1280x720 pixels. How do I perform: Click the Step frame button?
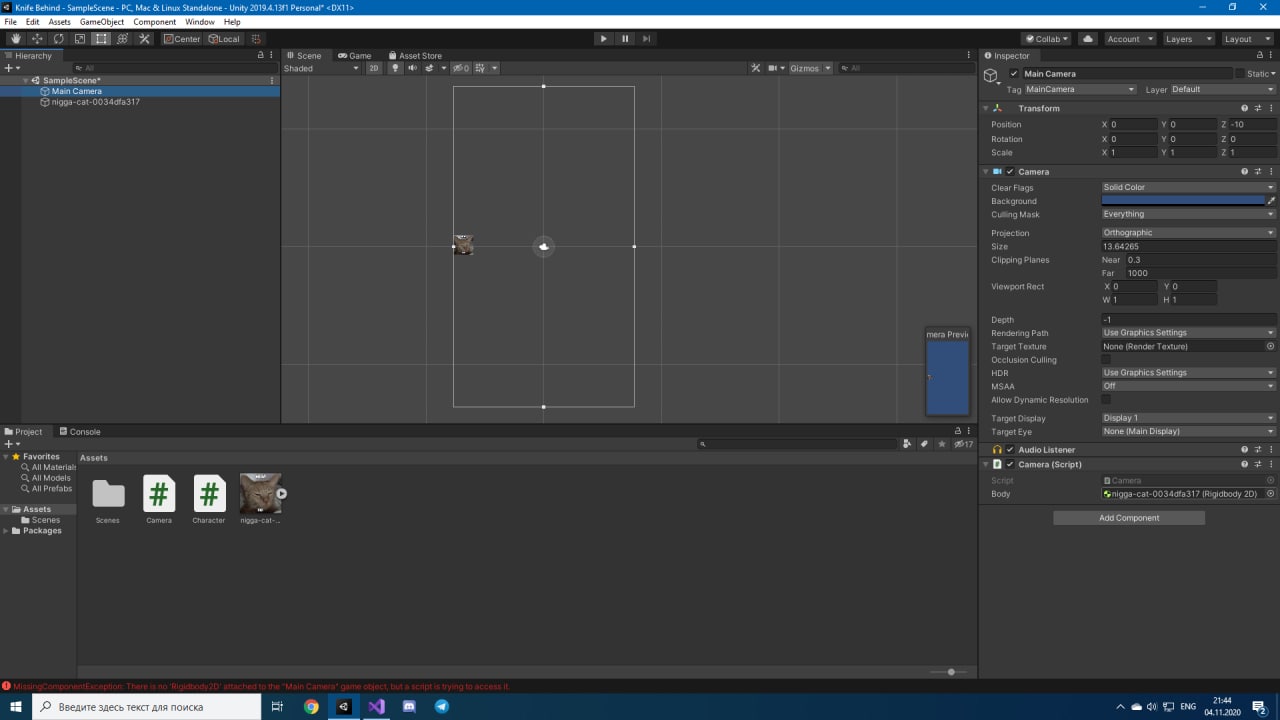coord(647,39)
